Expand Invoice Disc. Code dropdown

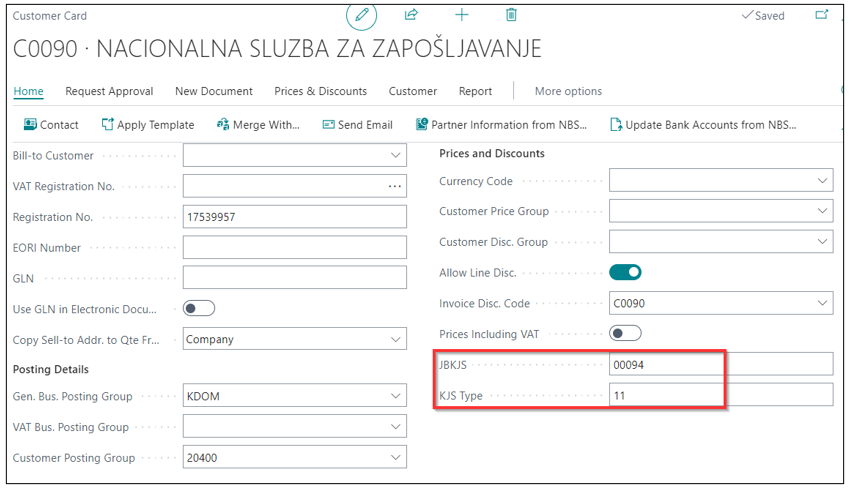[822, 303]
